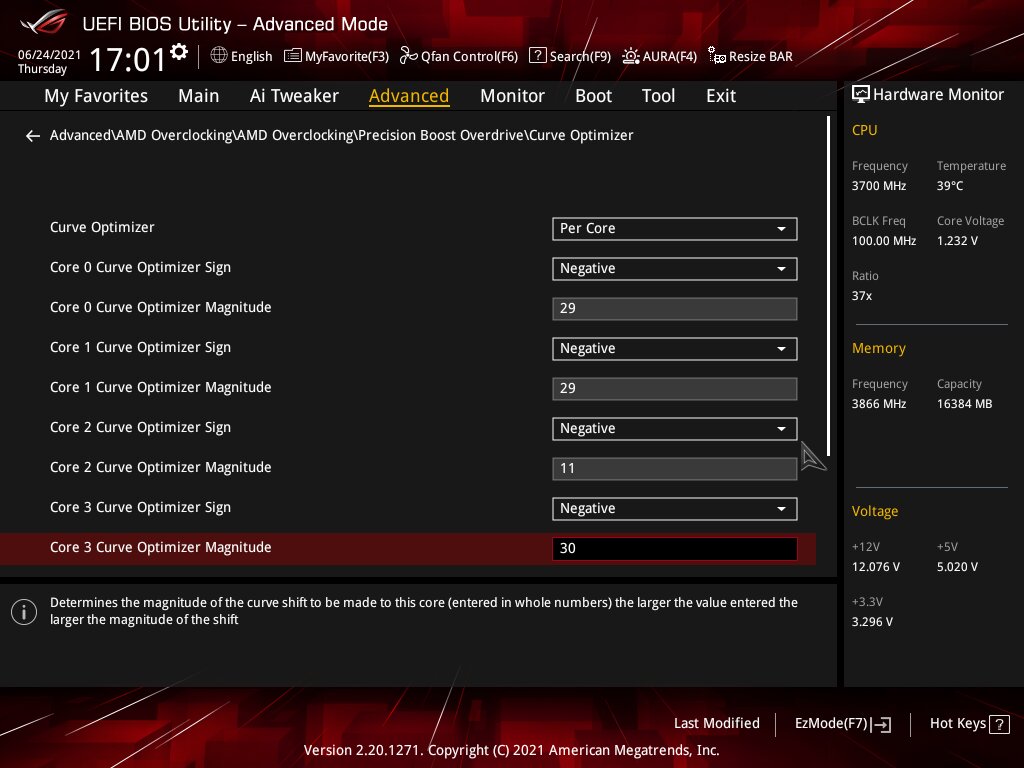This screenshot has height=768, width=1024.
Task: Click the Core 0 Curve Optimizer Magnitude field
Action: click(675, 308)
